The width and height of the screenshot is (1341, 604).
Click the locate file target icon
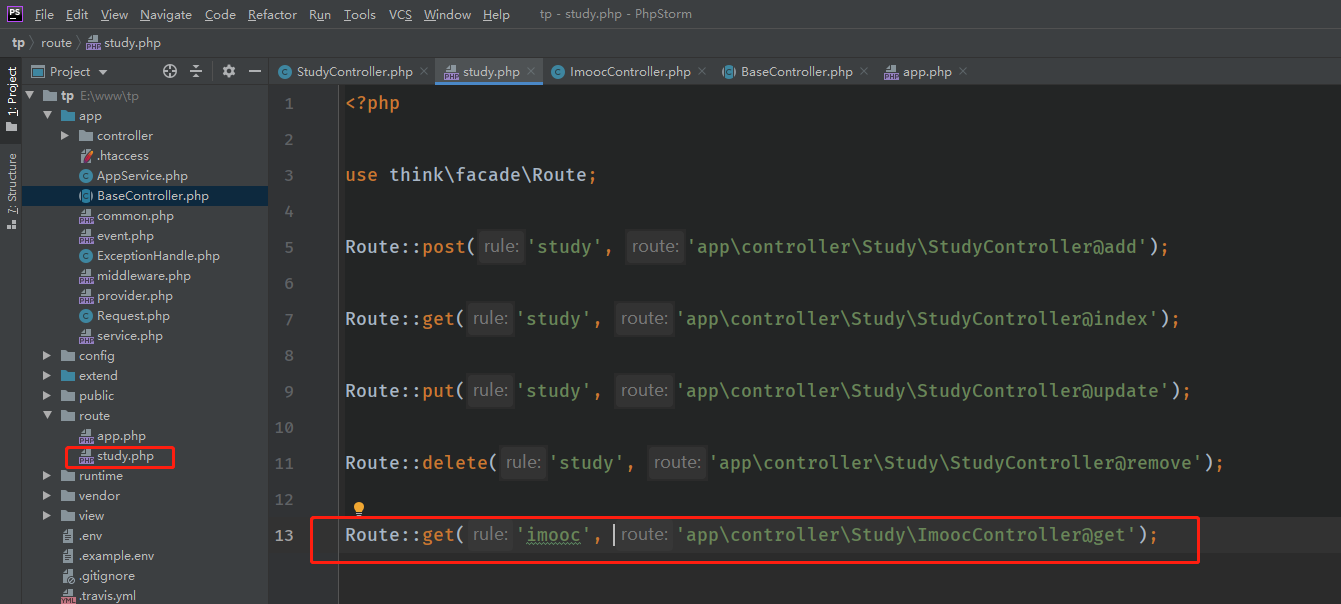click(170, 71)
